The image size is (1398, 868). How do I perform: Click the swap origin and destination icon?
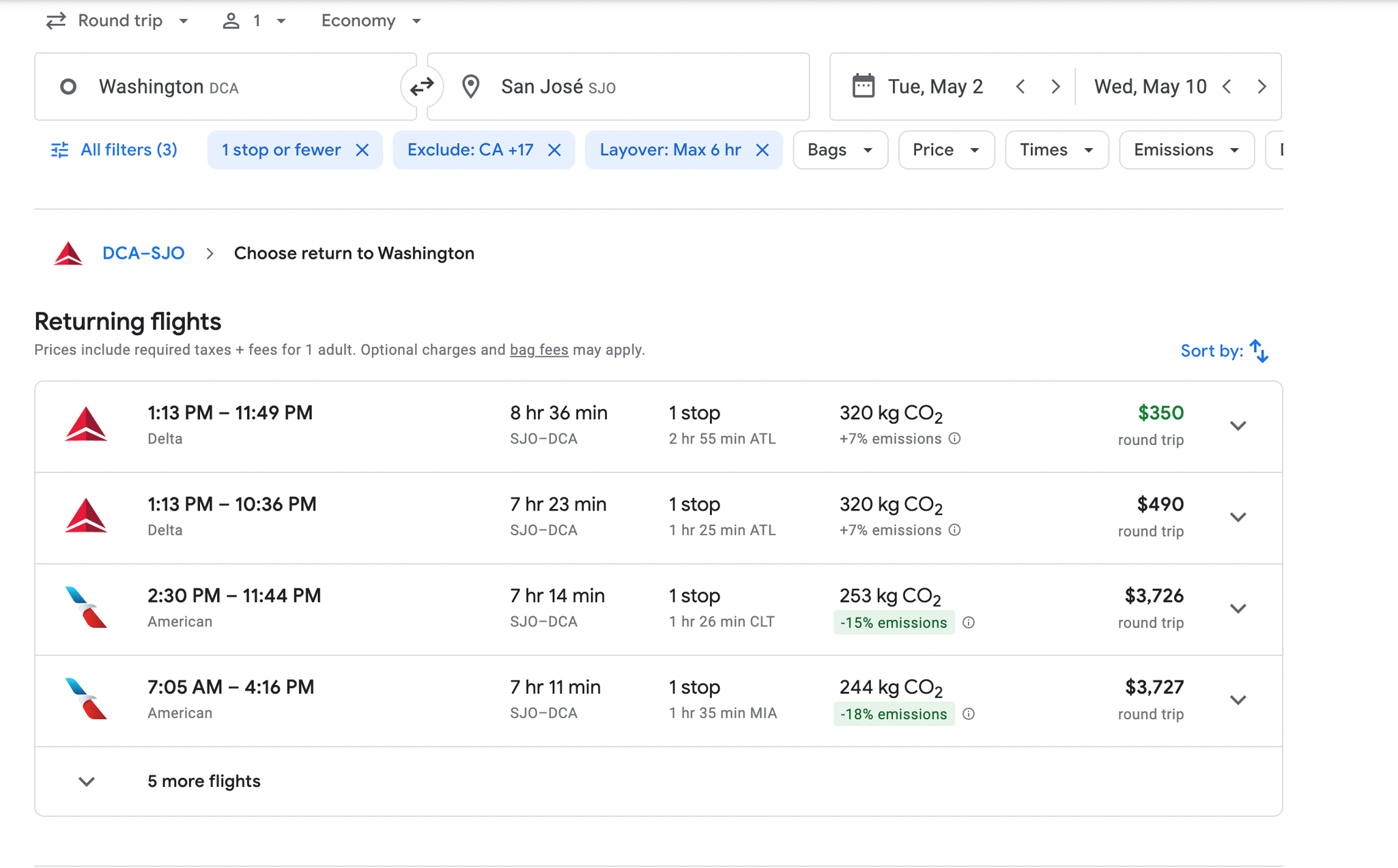422,87
